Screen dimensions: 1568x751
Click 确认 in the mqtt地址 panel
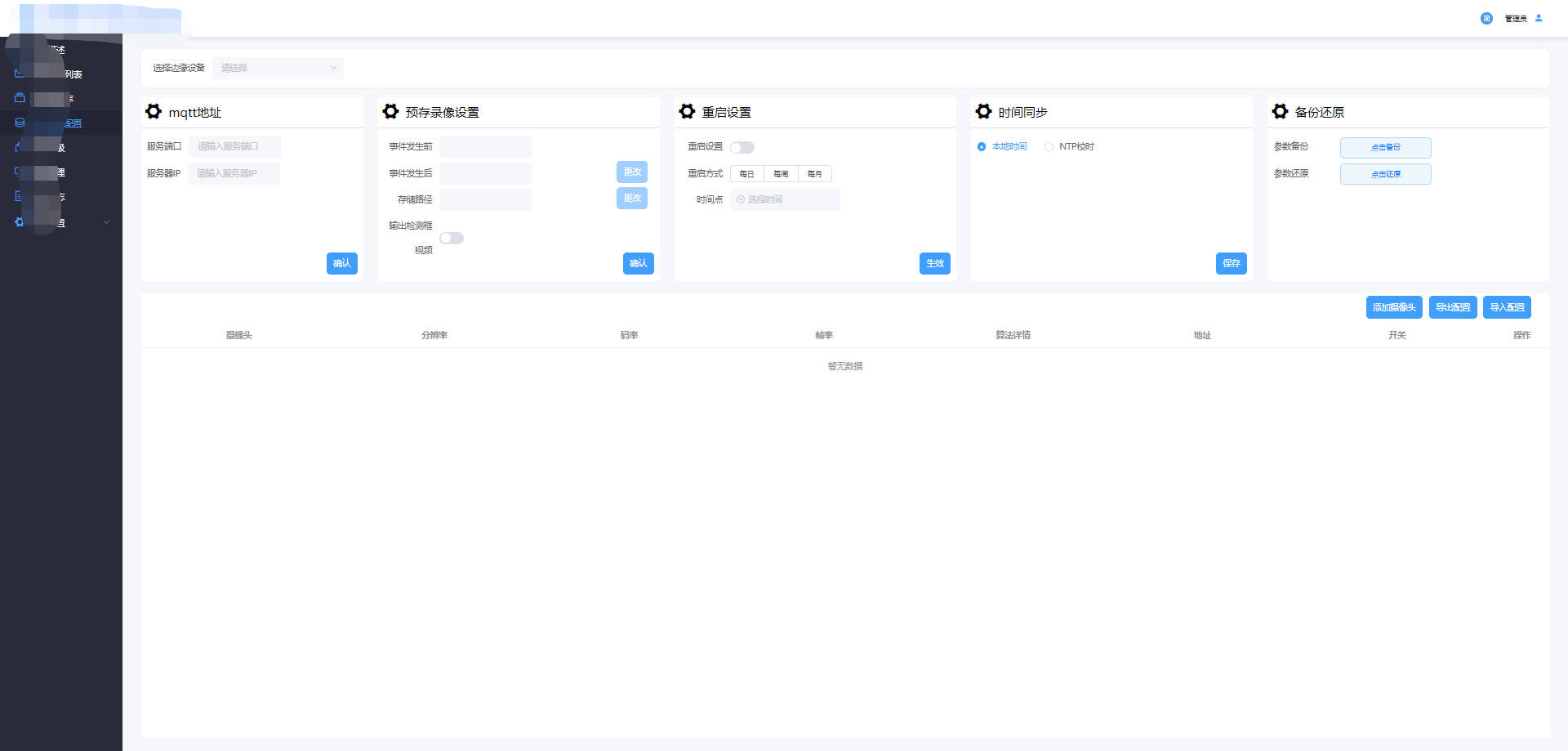(342, 263)
